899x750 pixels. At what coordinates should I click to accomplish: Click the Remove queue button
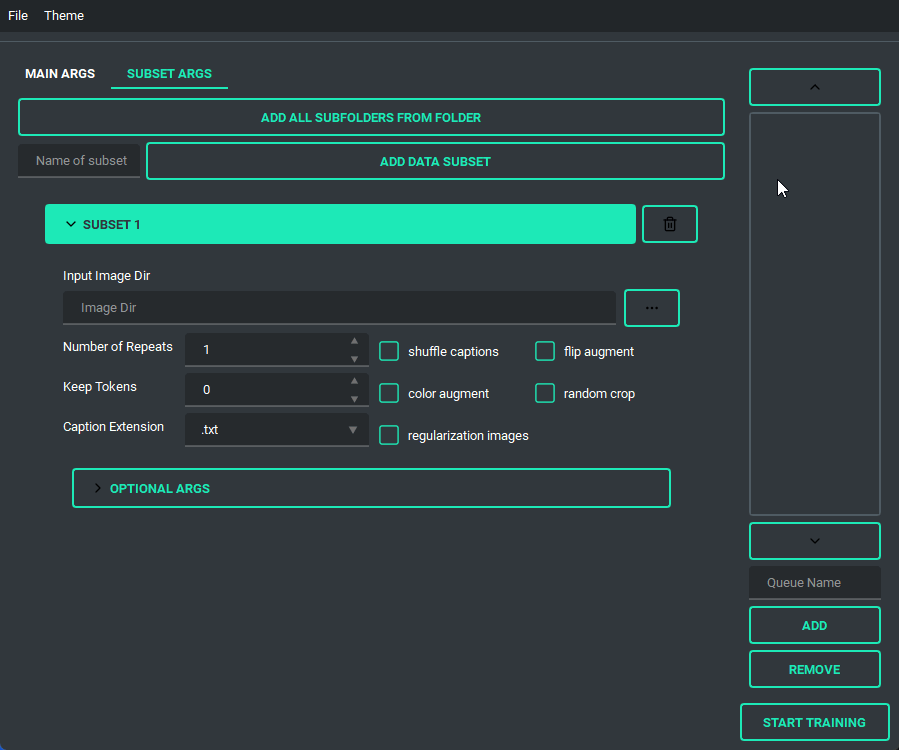(x=815, y=669)
